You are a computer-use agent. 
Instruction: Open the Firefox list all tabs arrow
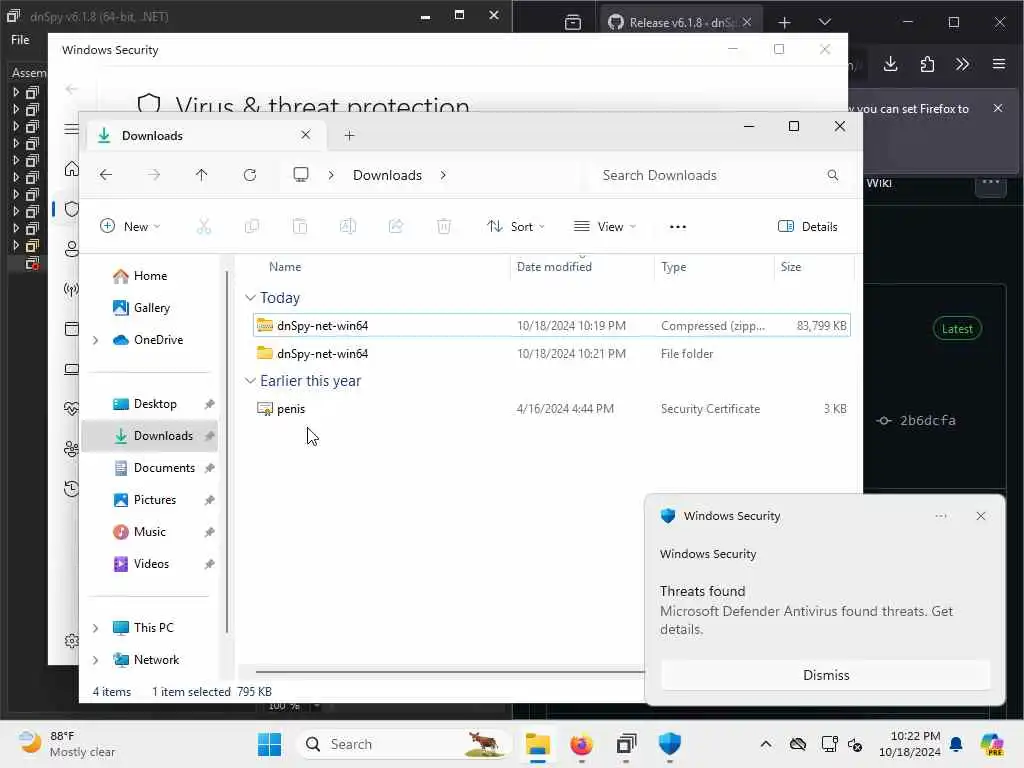click(x=825, y=22)
